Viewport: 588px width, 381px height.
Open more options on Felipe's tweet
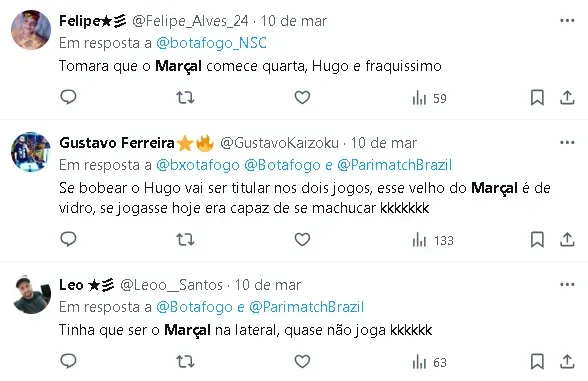coord(567,21)
